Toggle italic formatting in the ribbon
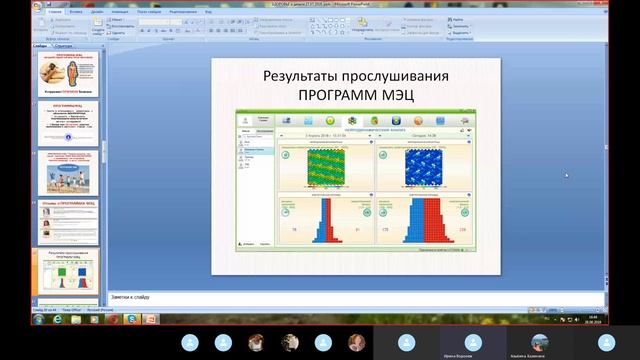The image size is (640, 360). (149, 31)
